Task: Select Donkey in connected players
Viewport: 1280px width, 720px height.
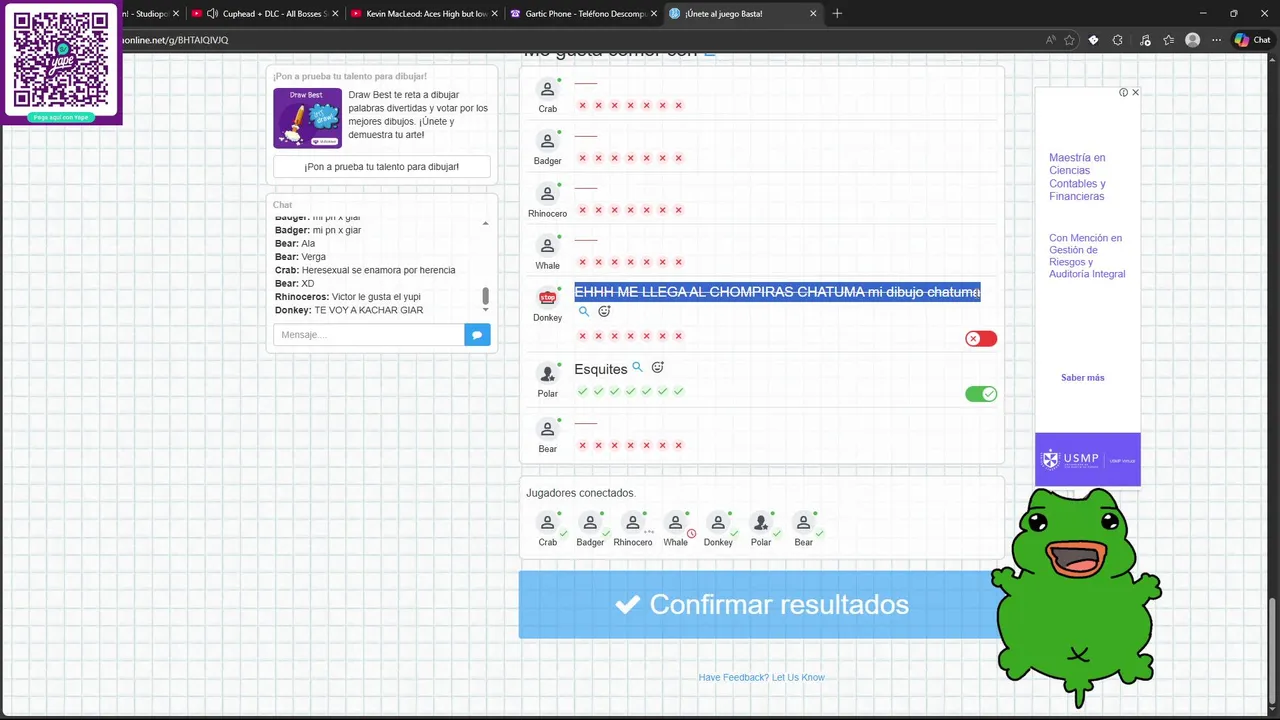Action: [x=718, y=529]
